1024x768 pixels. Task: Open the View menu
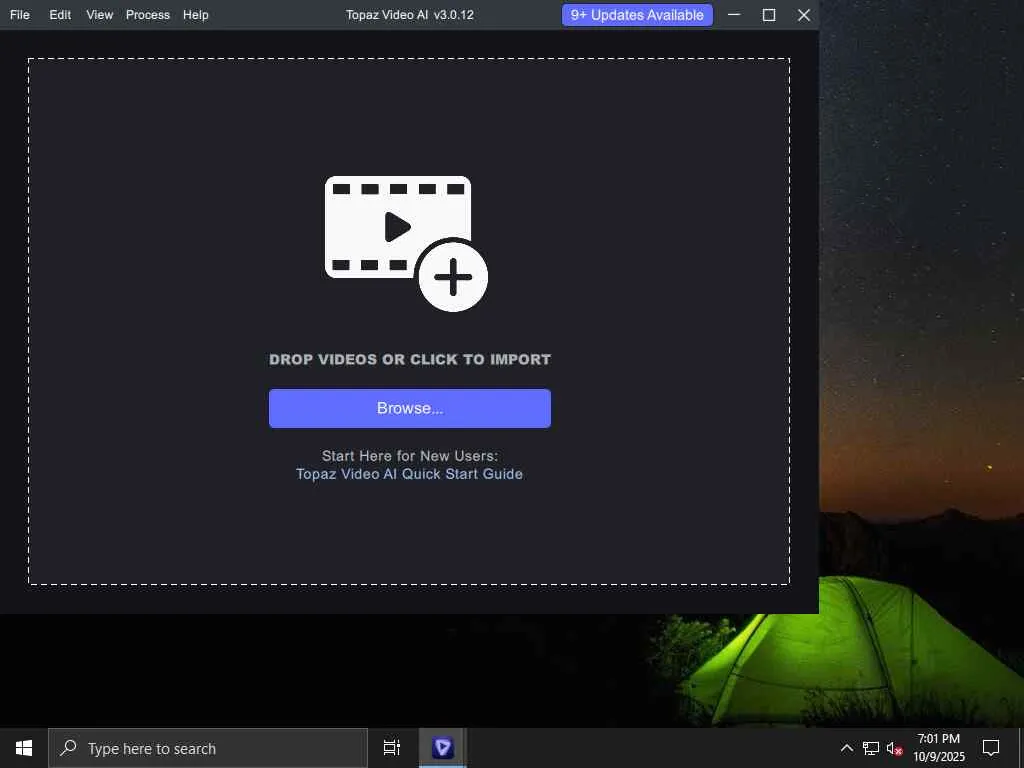[x=100, y=14]
